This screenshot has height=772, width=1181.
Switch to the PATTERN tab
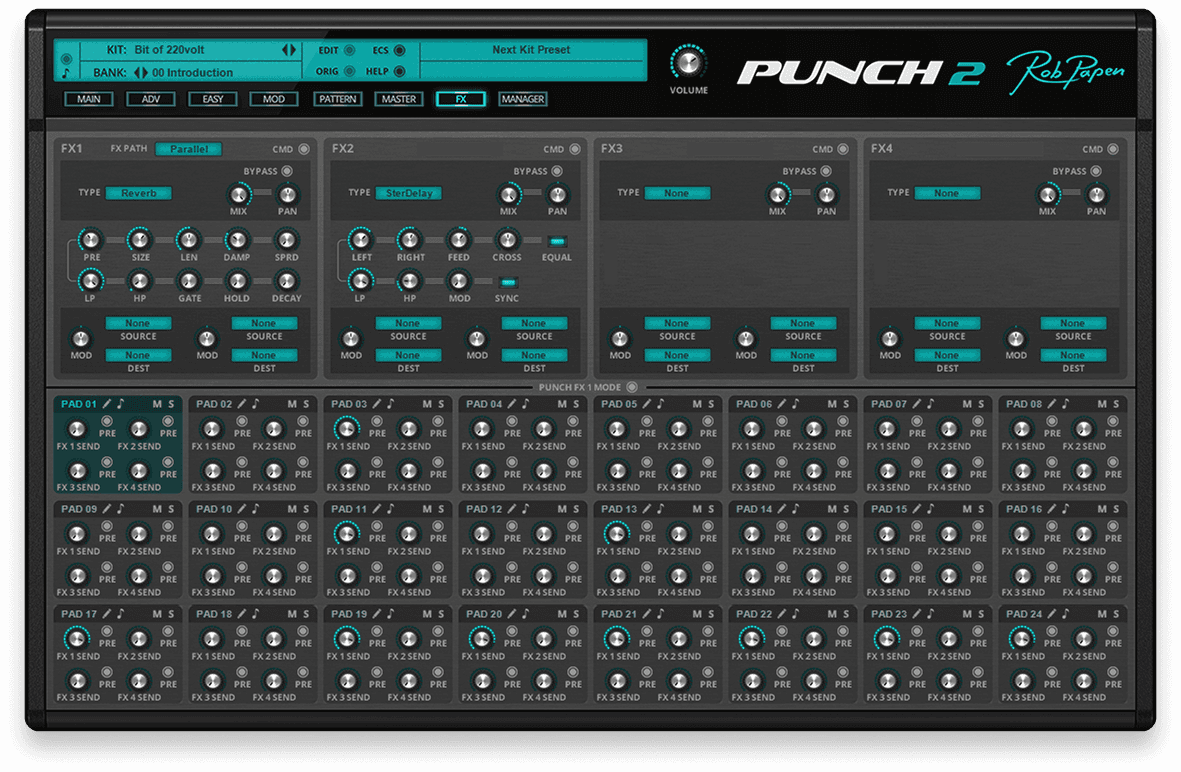click(338, 99)
